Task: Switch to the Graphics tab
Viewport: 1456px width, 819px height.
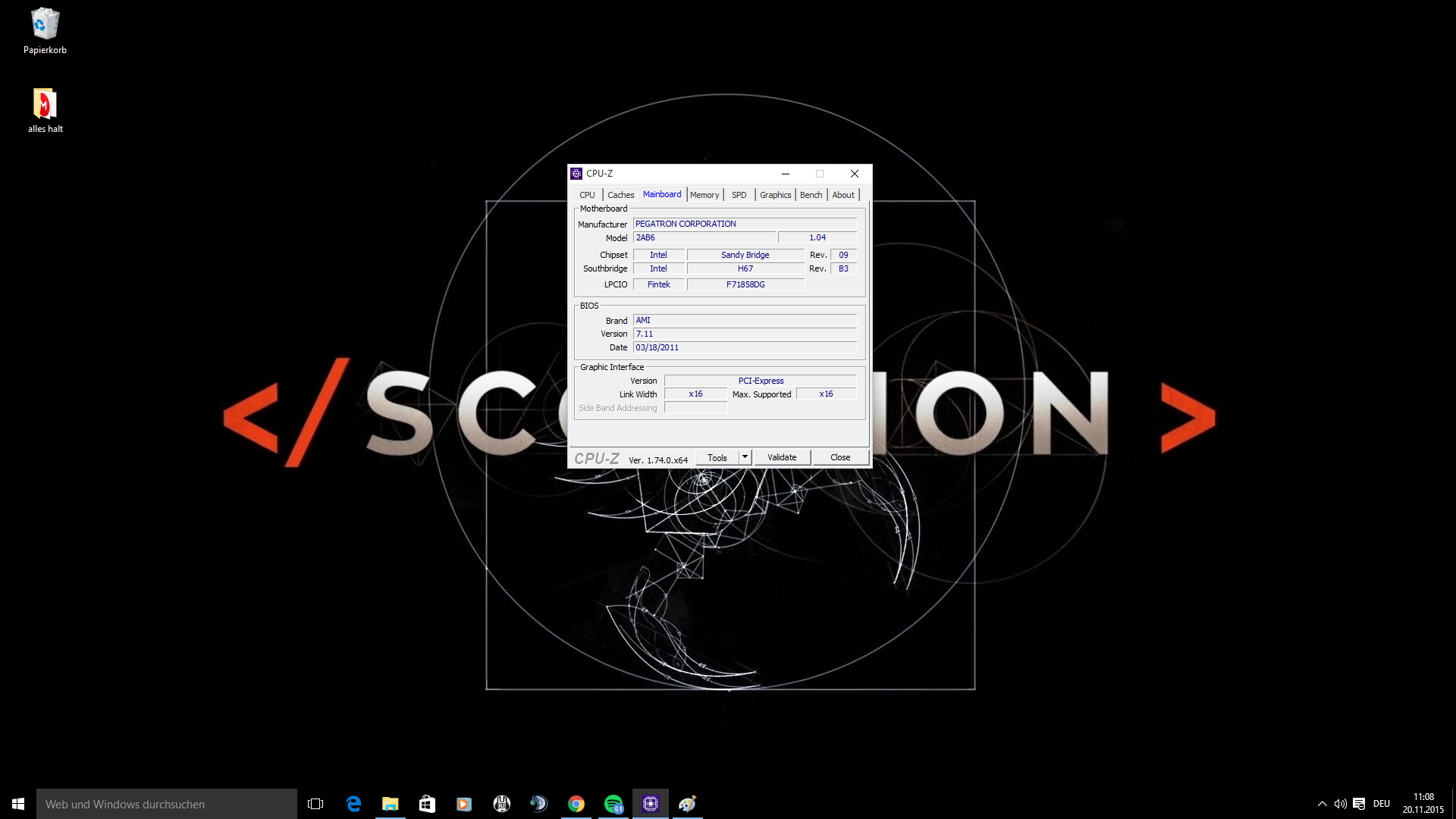Action: coord(775,195)
